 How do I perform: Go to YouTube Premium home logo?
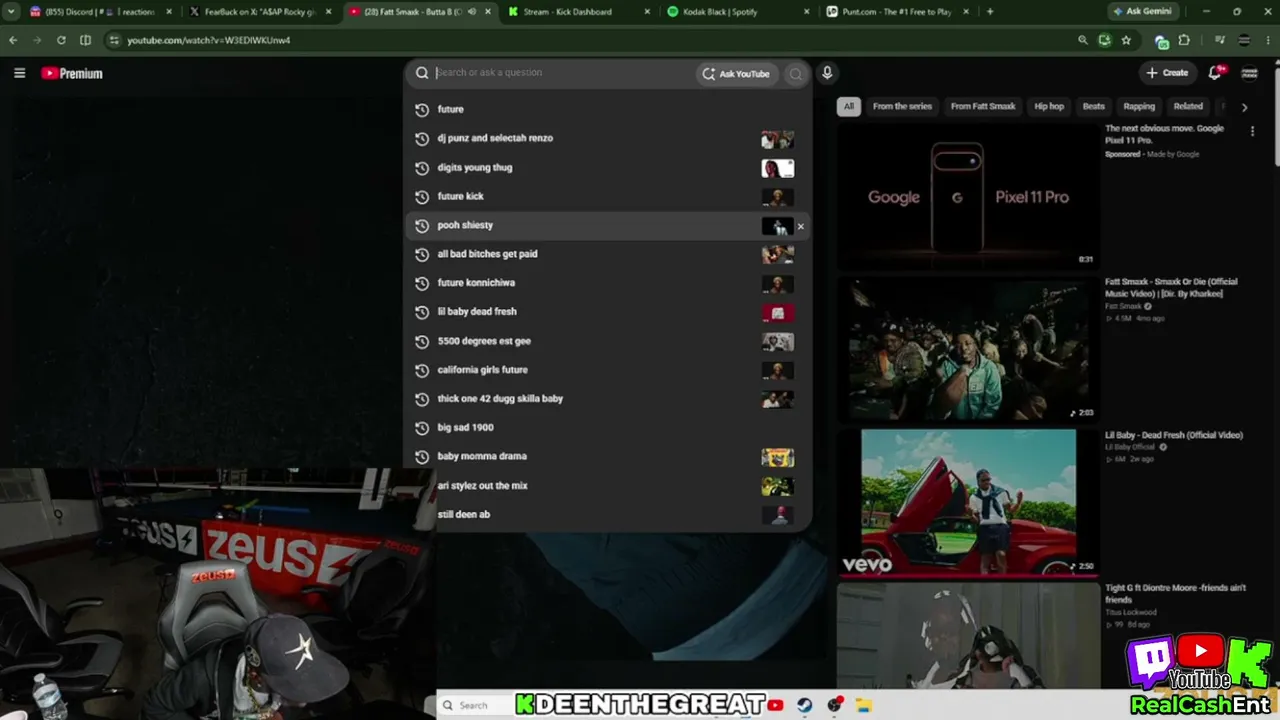72,73
